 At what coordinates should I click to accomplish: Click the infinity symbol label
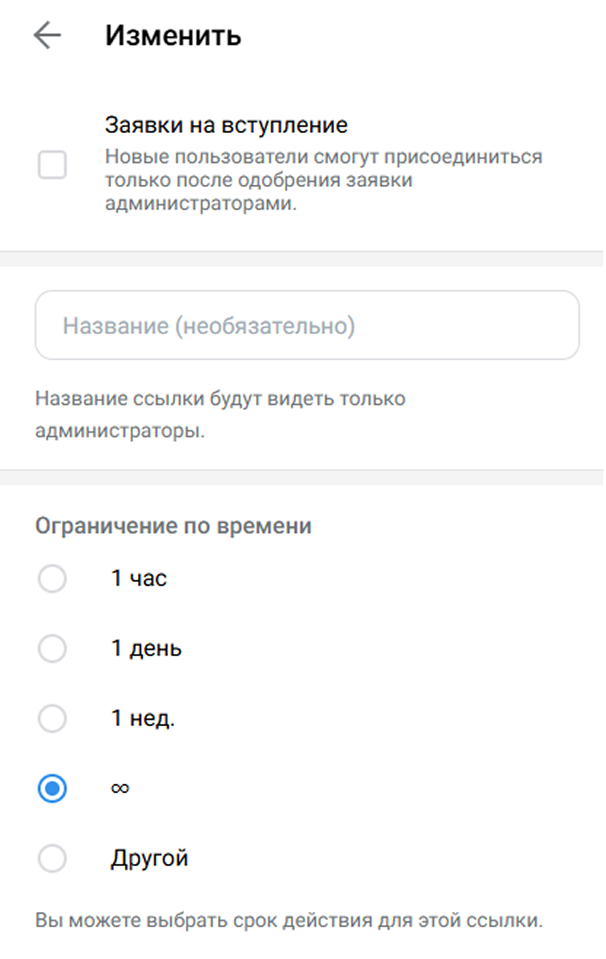(x=120, y=788)
